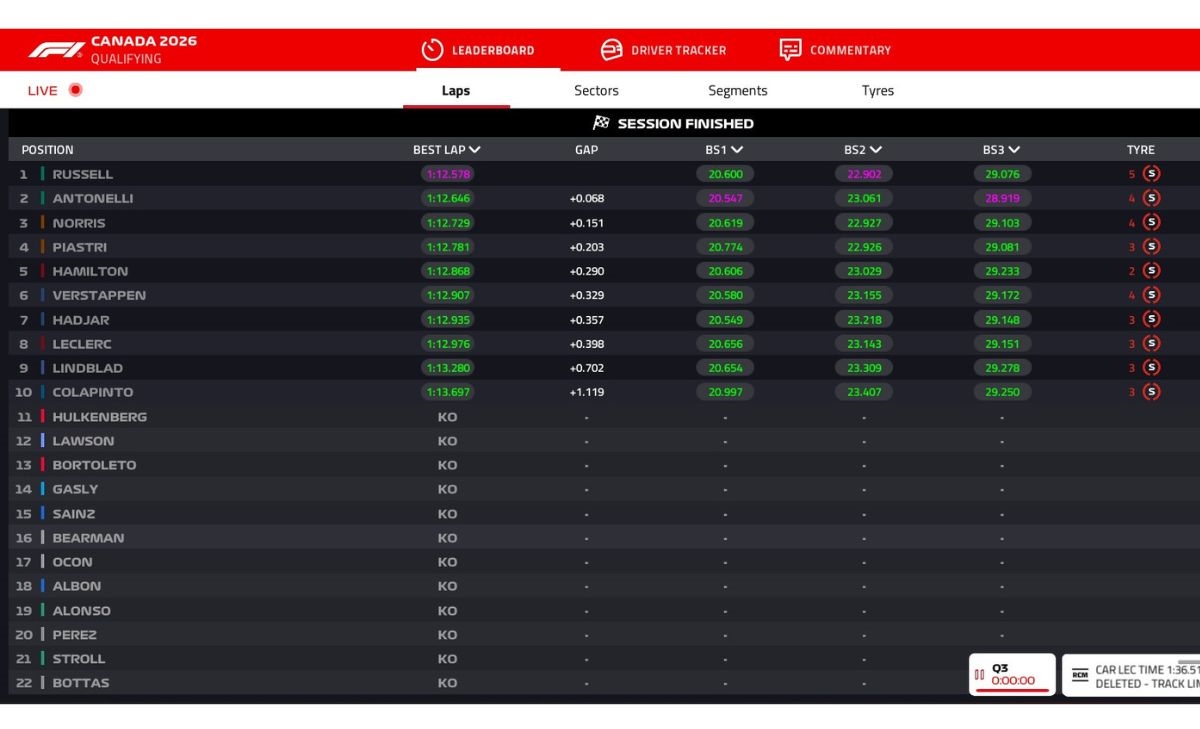The width and height of the screenshot is (1200, 729).
Task: Select driver ANTONELLI row name
Action: (x=92, y=198)
